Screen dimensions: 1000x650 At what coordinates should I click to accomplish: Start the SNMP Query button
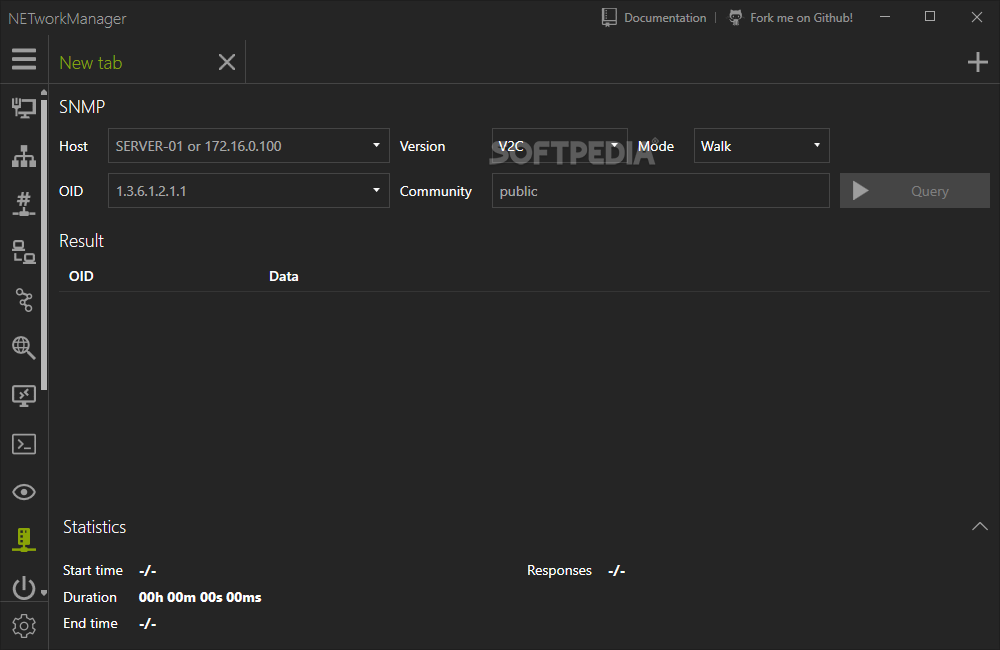point(915,191)
